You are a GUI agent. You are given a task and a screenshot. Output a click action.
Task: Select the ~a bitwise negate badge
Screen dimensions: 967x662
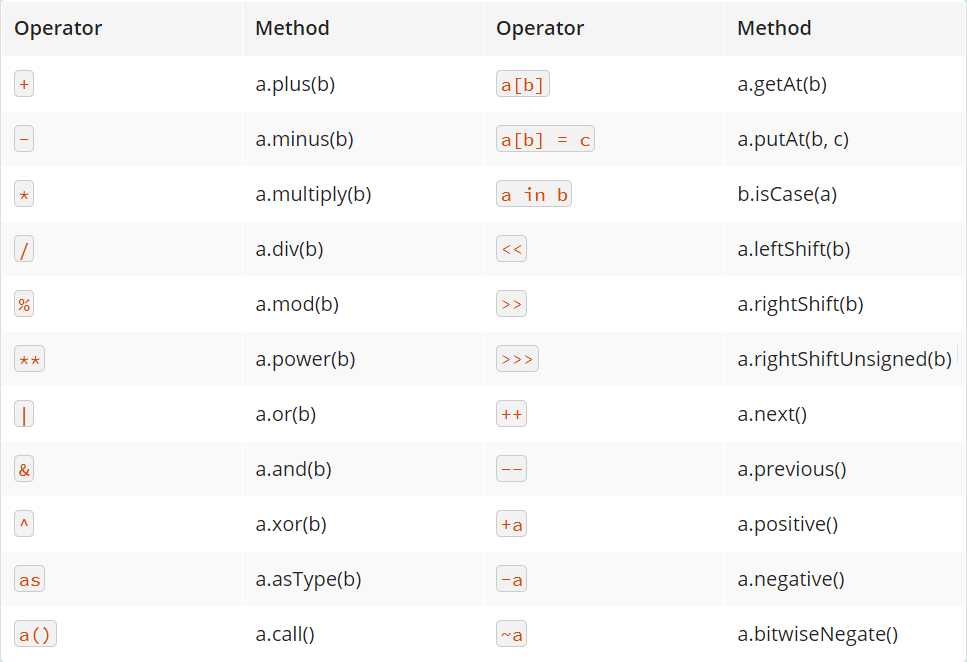pyautogui.click(x=511, y=634)
